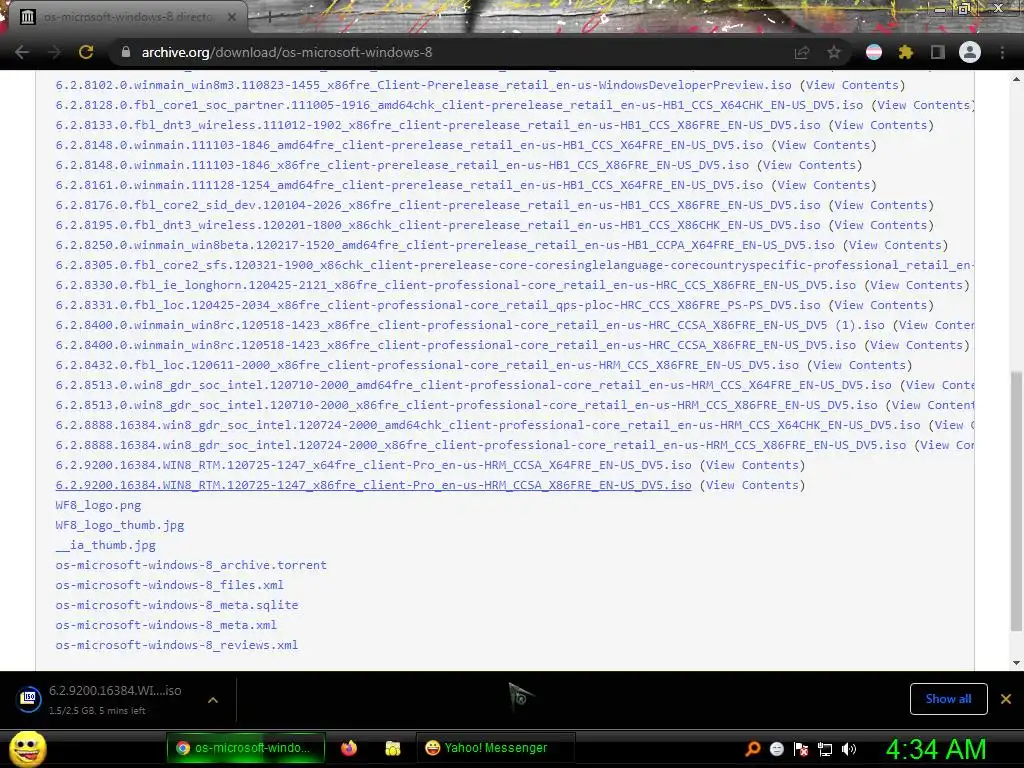Open the smiley Start button
The image size is (1024, 768).
27,748
